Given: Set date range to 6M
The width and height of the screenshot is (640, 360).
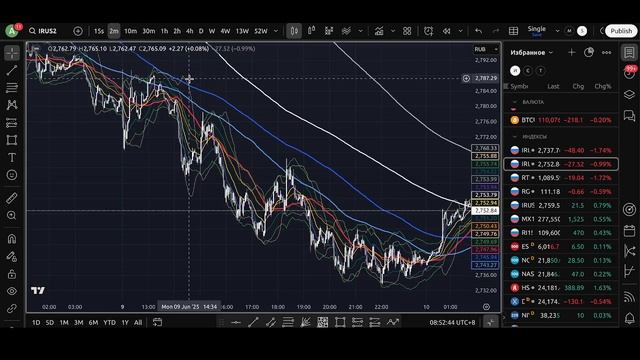Looking at the screenshot, I should [x=93, y=322].
